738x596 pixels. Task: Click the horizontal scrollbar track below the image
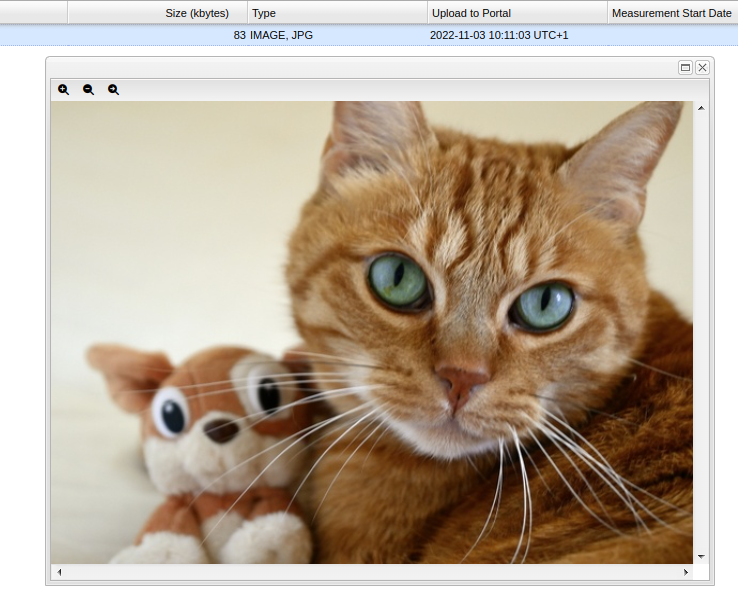pyautogui.click(x=372, y=572)
